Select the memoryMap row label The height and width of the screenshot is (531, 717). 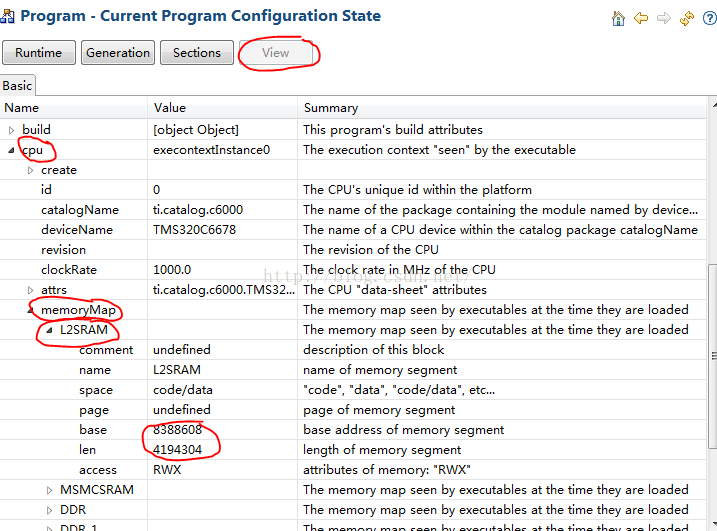click(x=78, y=310)
